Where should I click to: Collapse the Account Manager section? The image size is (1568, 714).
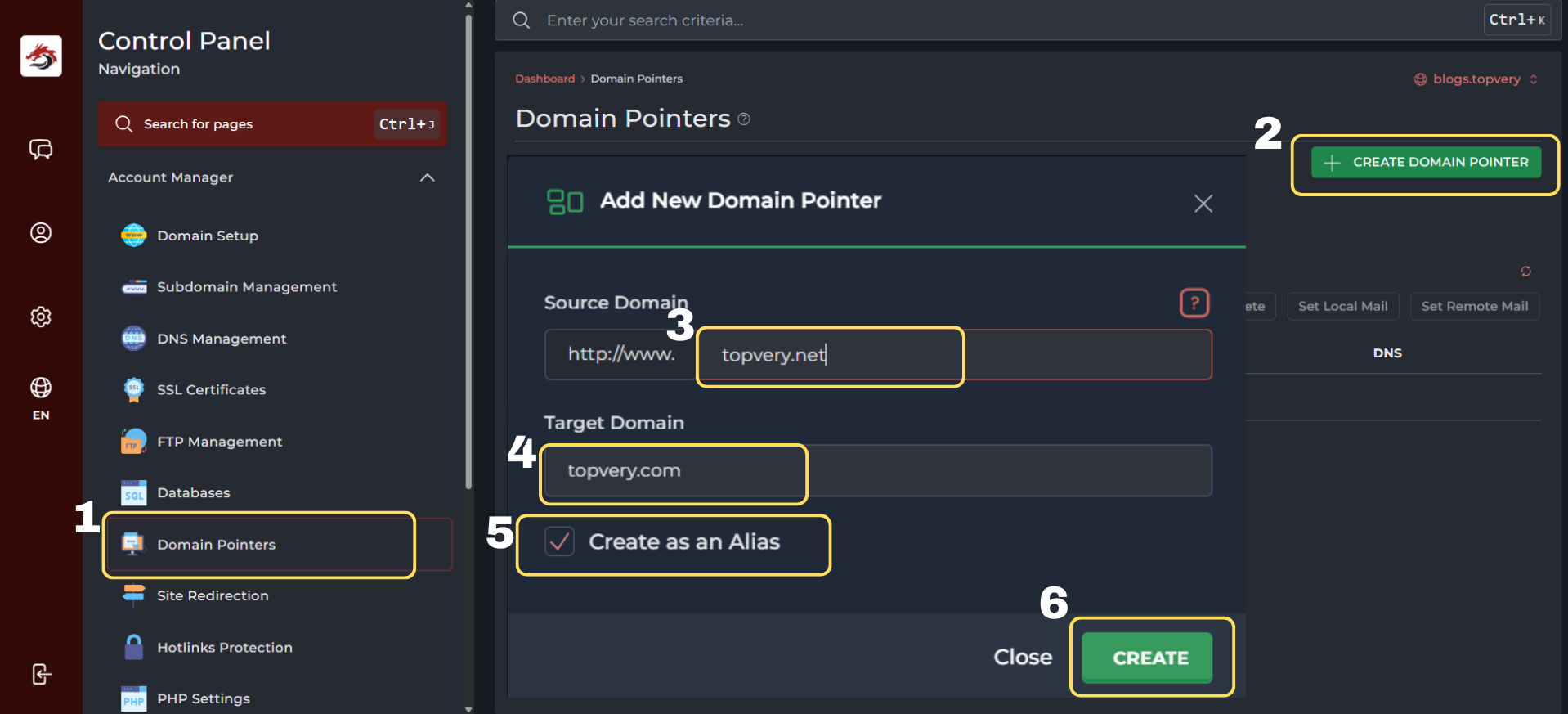[427, 177]
